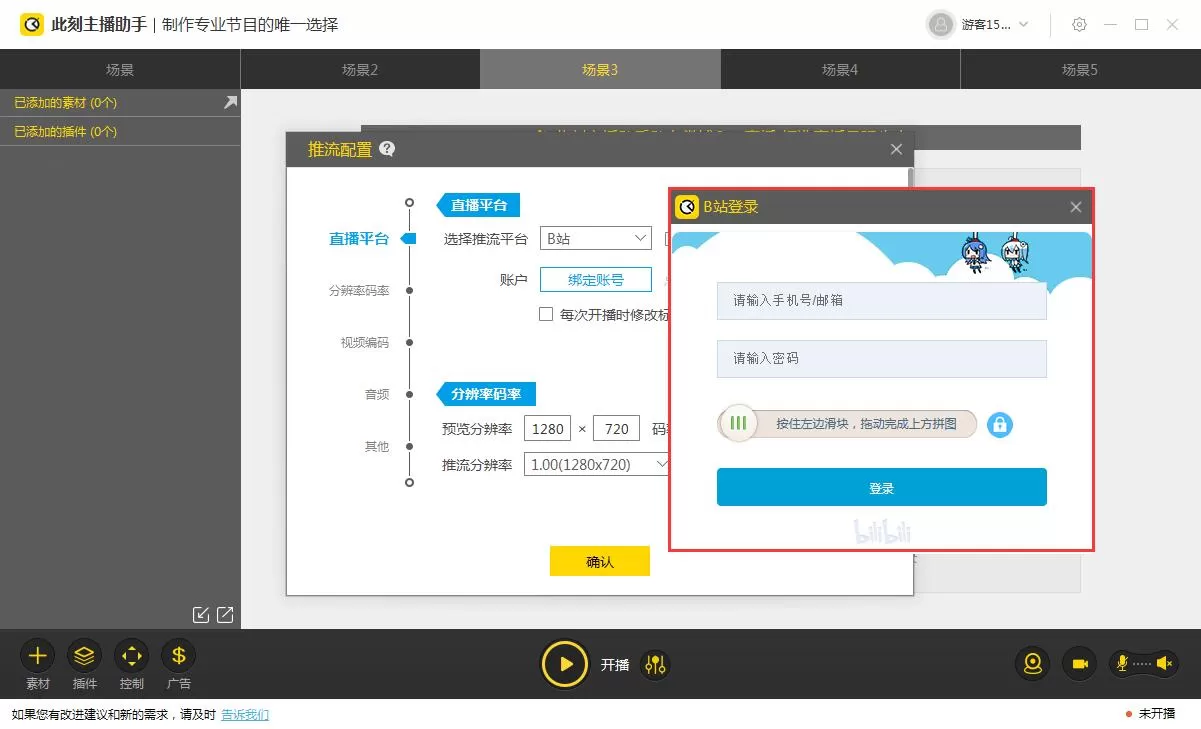Click the video camera recording icon
This screenshot has height=729, width=1201.
pos(1080,663)
